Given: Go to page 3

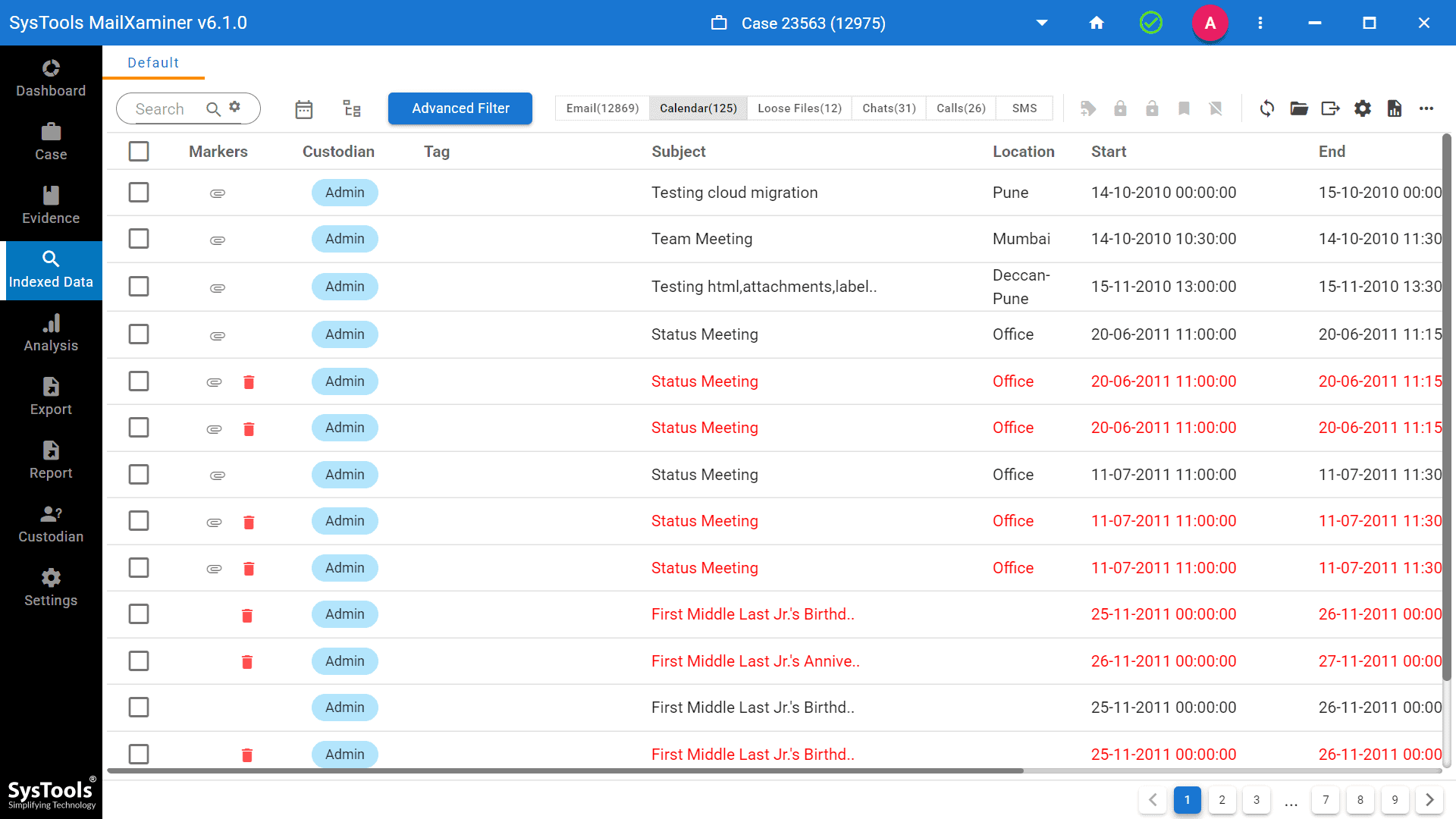Looking at the screenshot, I should (x=1257, y=799).
